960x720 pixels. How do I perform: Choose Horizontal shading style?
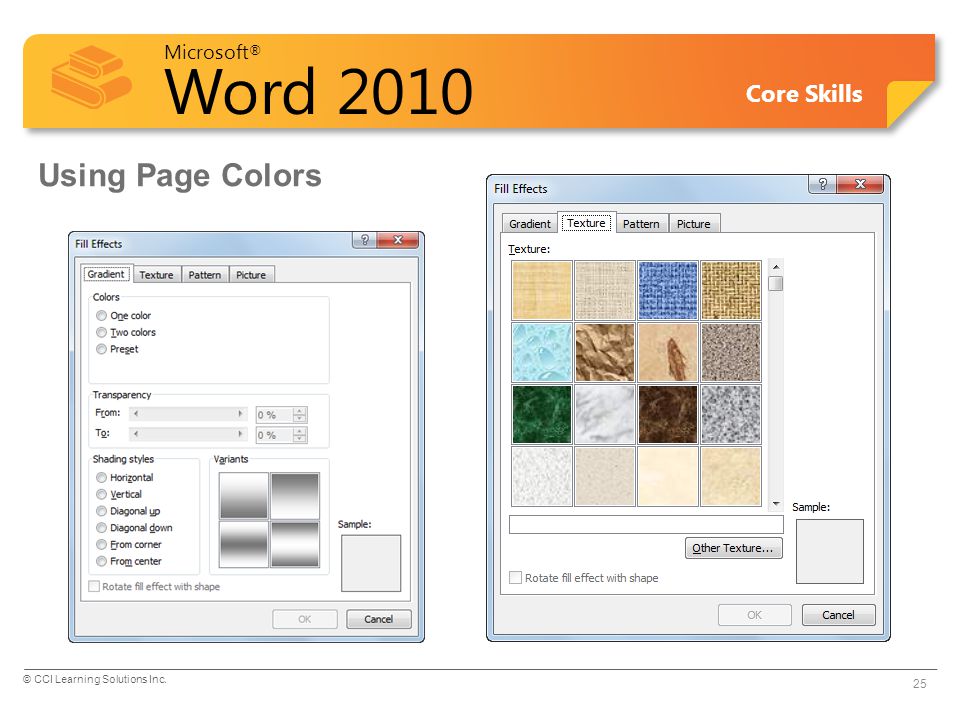pyautogui.click(x=102, y=478)
